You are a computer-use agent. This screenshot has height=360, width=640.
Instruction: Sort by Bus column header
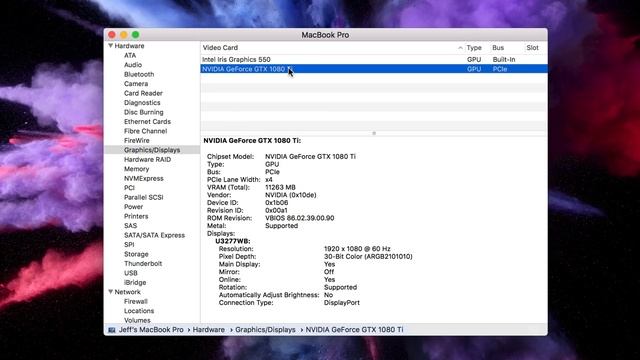click(498, 48)
